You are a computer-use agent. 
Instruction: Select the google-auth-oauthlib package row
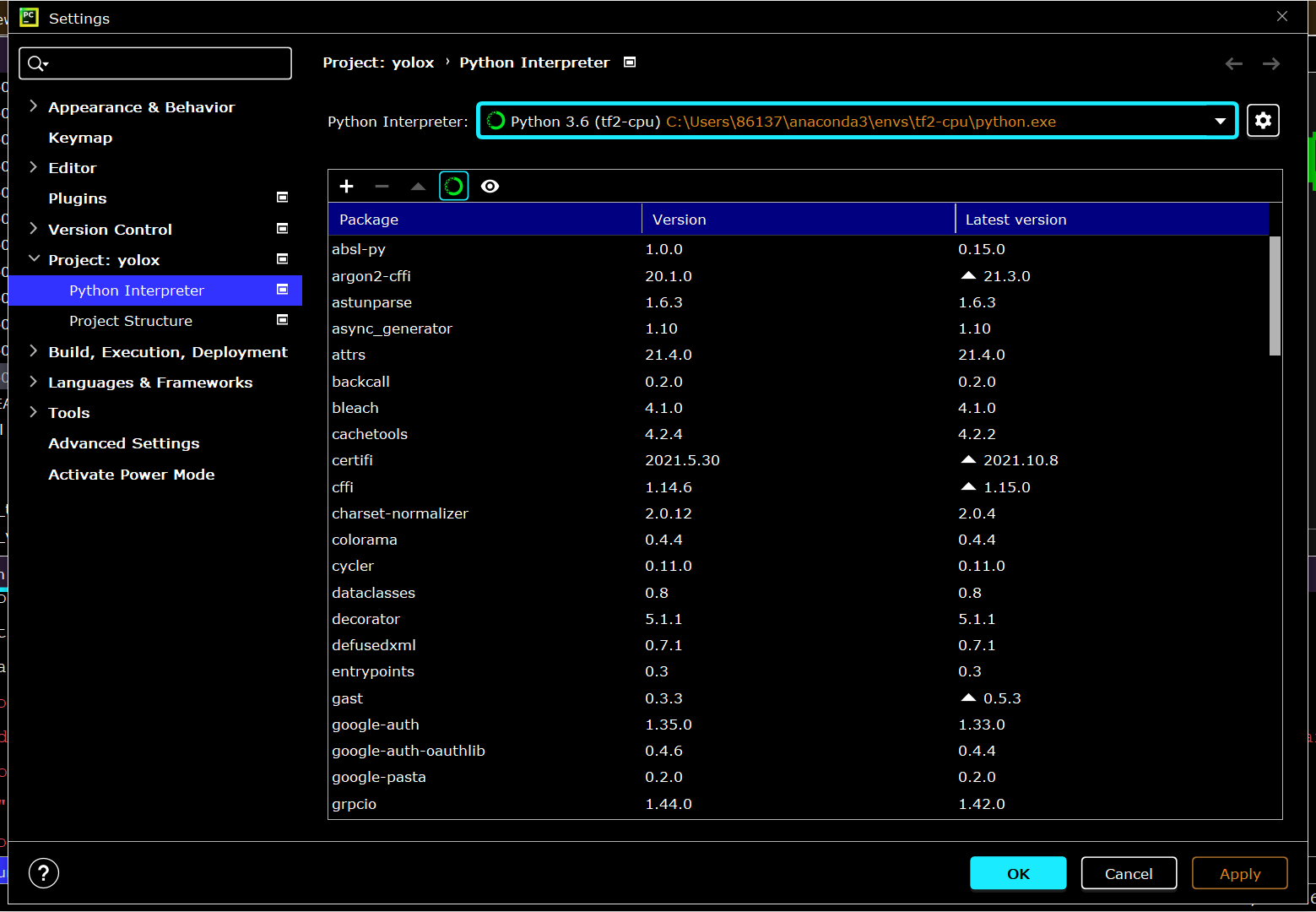799,751
